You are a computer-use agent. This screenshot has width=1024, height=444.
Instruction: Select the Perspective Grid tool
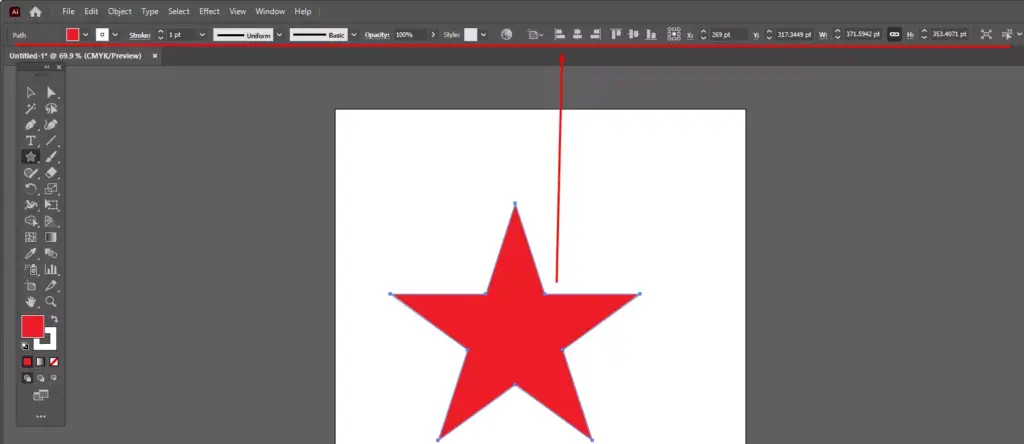pos(52,221)
